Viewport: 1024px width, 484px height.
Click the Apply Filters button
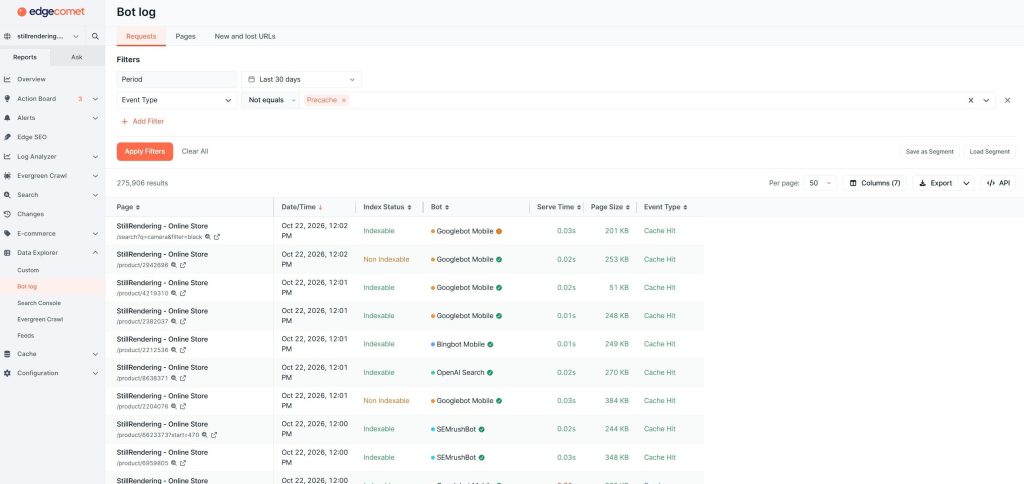(x=145, y=152)
